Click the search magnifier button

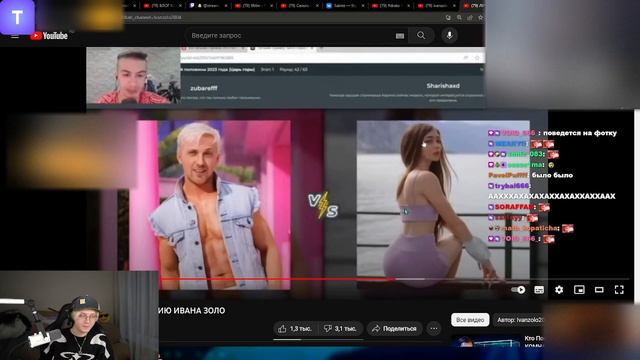(x=421, y=36)
